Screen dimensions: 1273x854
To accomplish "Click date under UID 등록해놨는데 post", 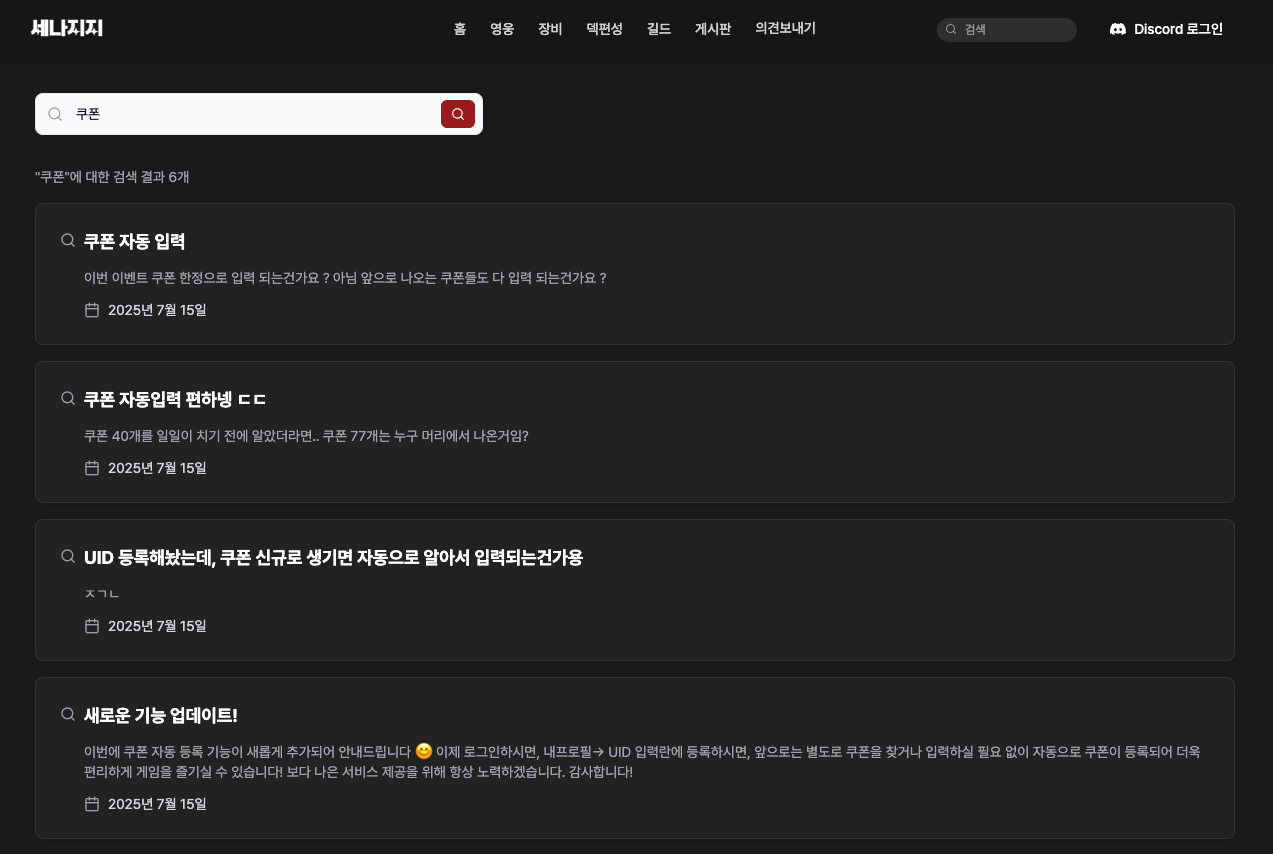I will [157, 626].
